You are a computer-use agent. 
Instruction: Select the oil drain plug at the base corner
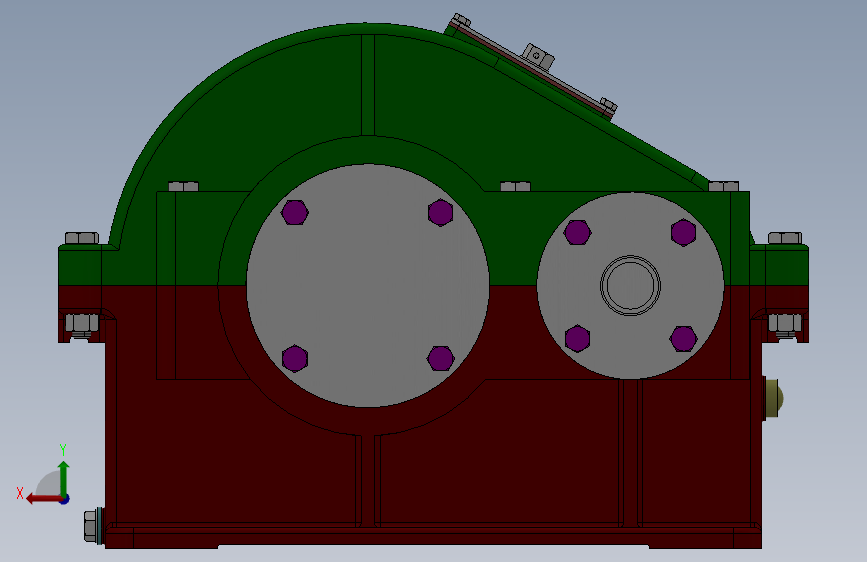coord(93,526)
